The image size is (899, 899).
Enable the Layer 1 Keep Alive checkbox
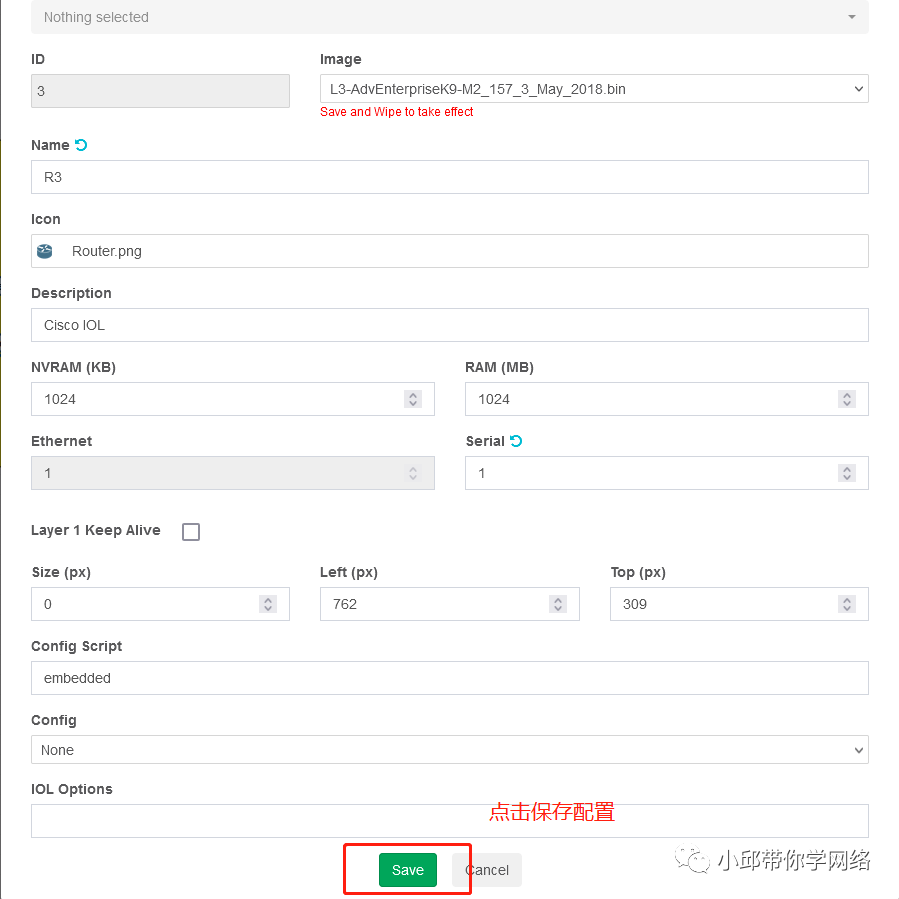click(190, 531)
